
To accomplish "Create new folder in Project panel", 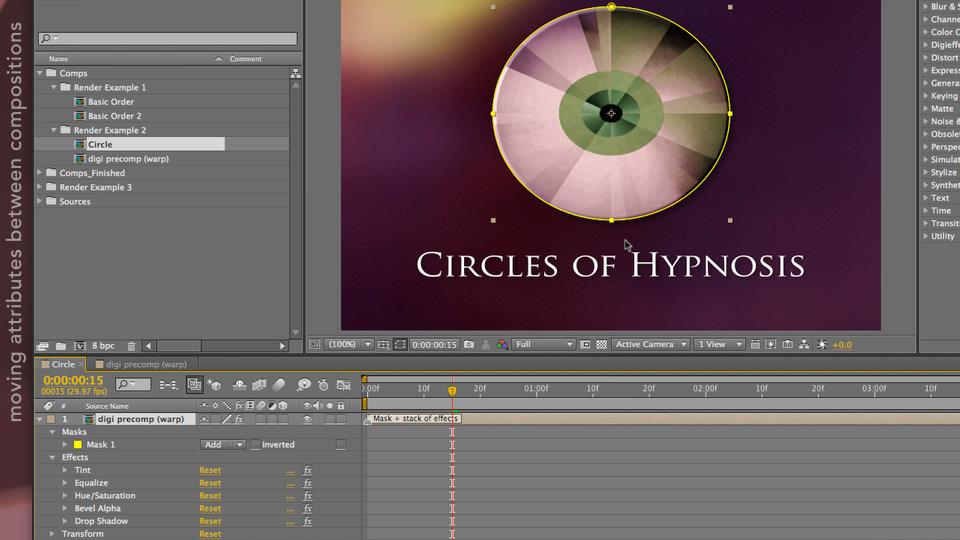I will [61, 346].
